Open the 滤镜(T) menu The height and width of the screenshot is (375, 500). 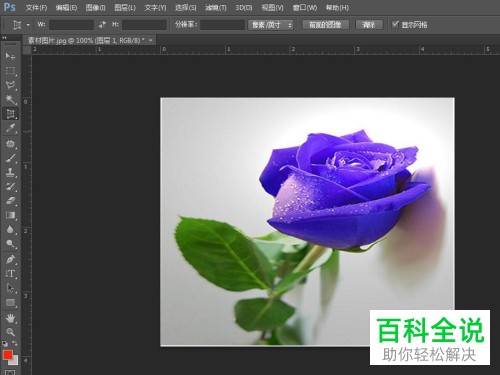pos(216,7)
